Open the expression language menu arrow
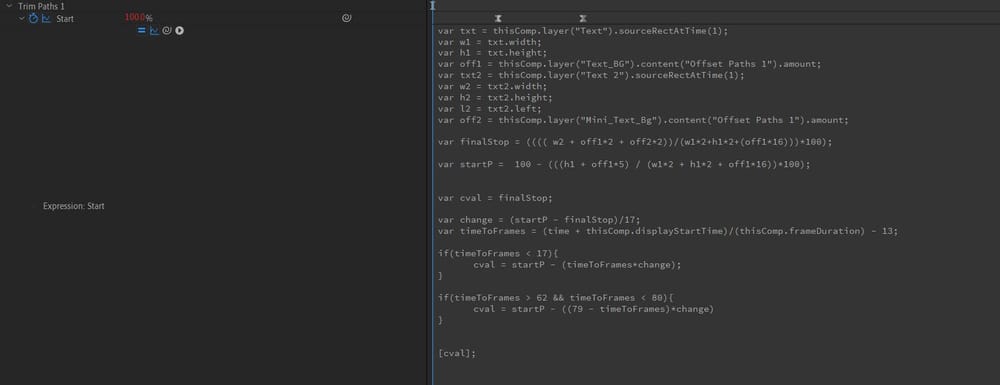The width and height of the screenshot is (1000, 385). click(x=180, y=30)
